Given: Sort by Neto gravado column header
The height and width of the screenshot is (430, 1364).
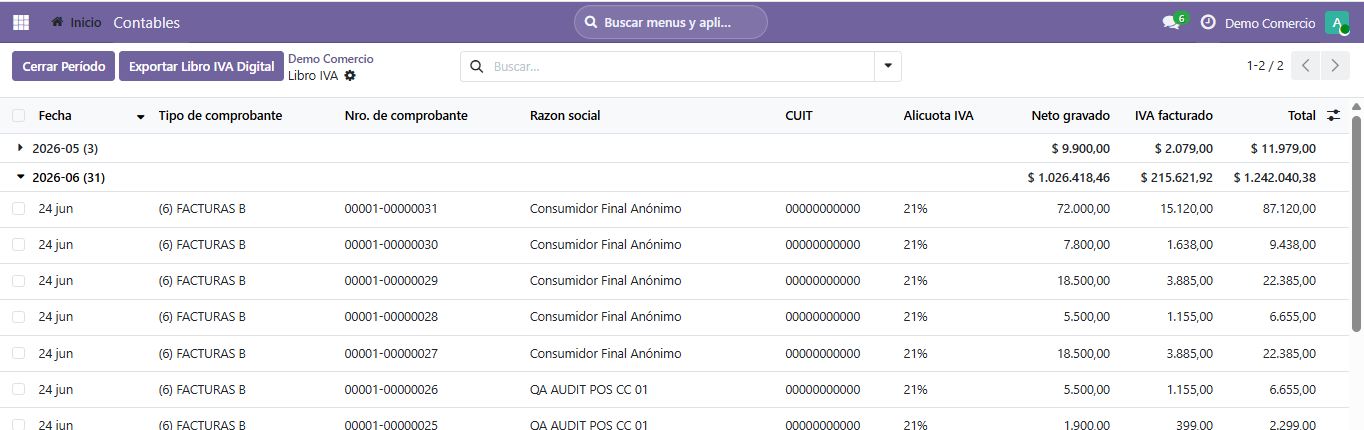Looking at the screenshot, I should point(1070,116).
